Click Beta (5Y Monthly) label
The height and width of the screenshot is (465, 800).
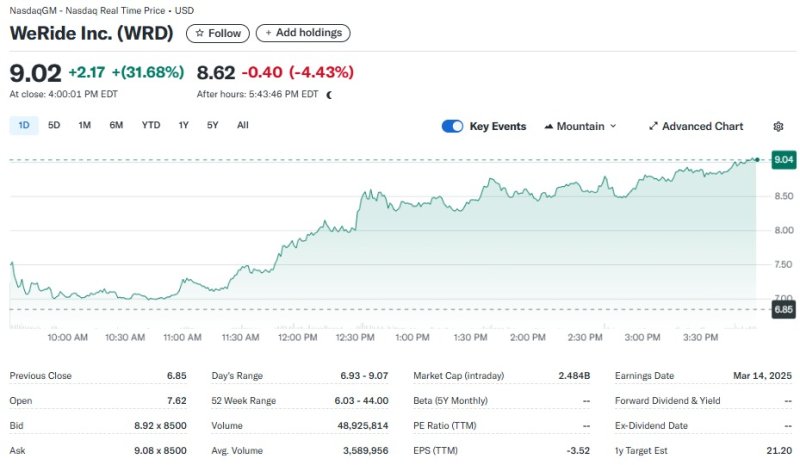point(451,401)
